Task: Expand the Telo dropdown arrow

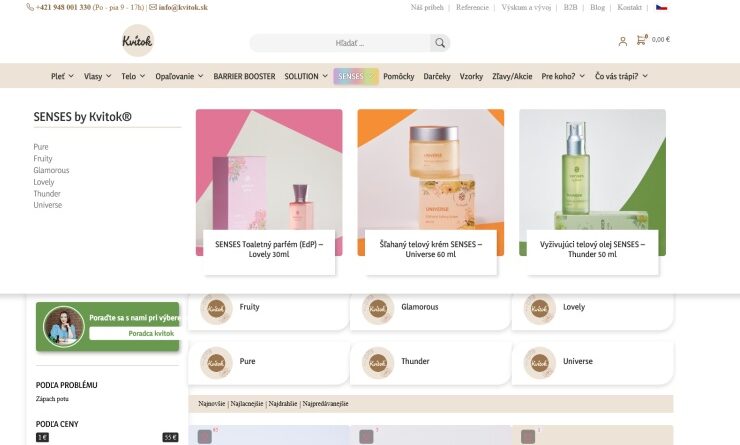Action: tap(142, 76)
